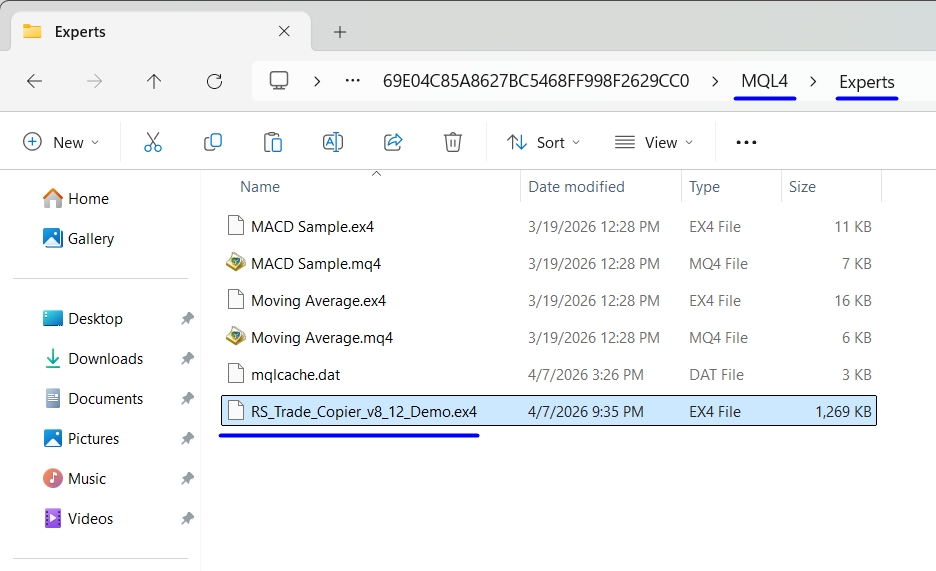
Task: Open Home in the navigation pane
Action: point(76,199)
